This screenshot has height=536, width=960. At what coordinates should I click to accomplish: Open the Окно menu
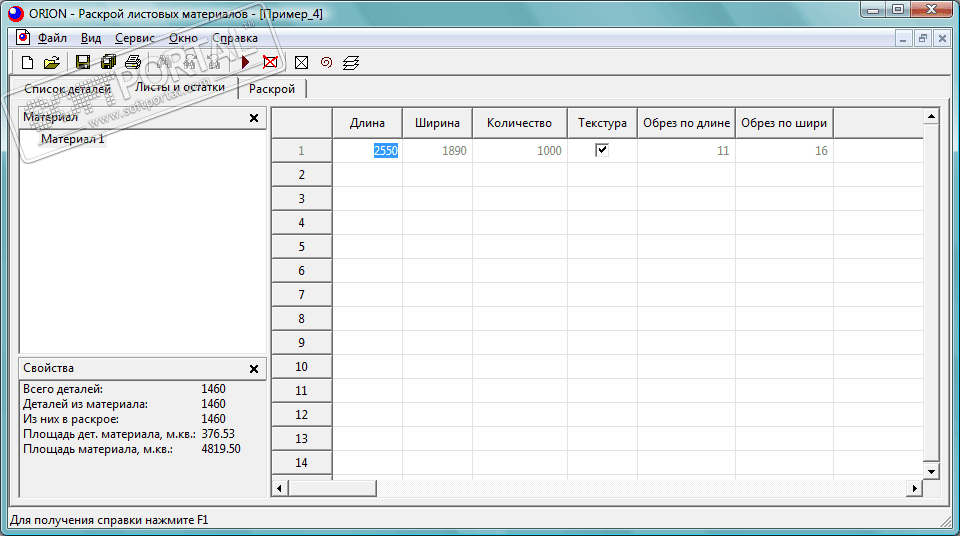tap(183, 38)
